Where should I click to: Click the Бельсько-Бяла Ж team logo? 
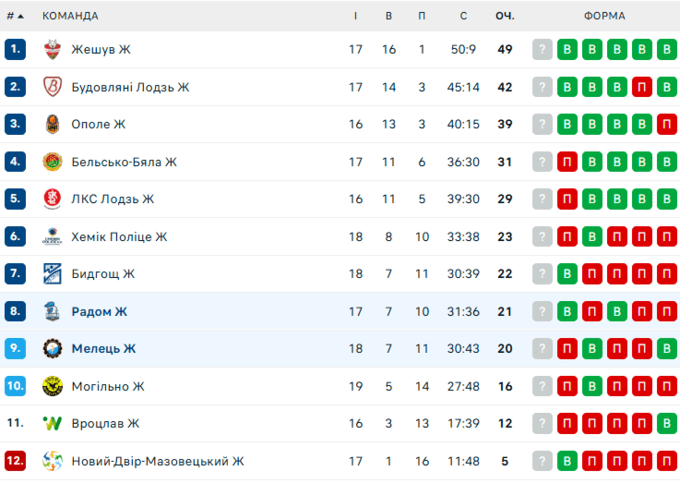click(x=53, y=162)
